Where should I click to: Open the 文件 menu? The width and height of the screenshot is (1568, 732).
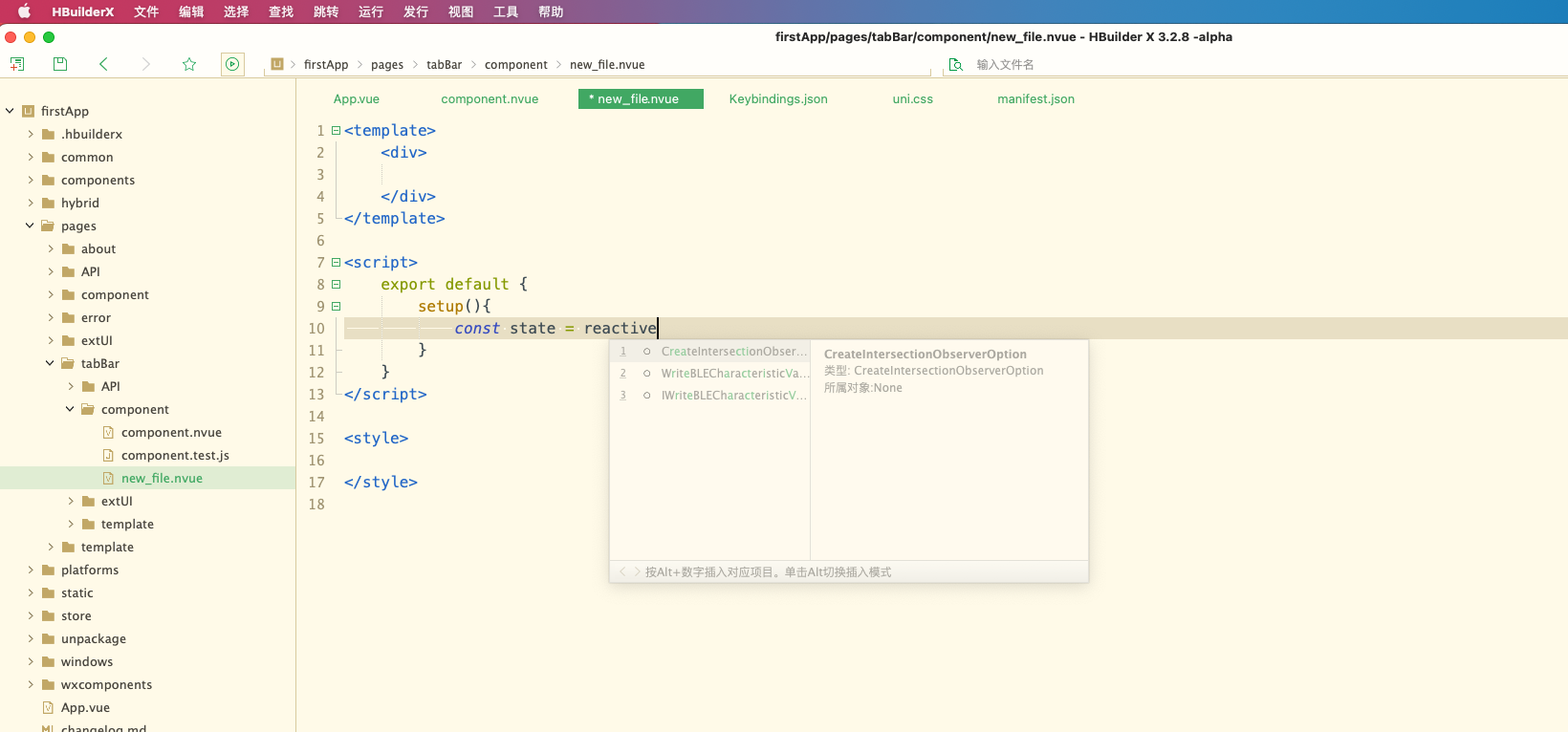pyautogui.click(x=146, y=11)
